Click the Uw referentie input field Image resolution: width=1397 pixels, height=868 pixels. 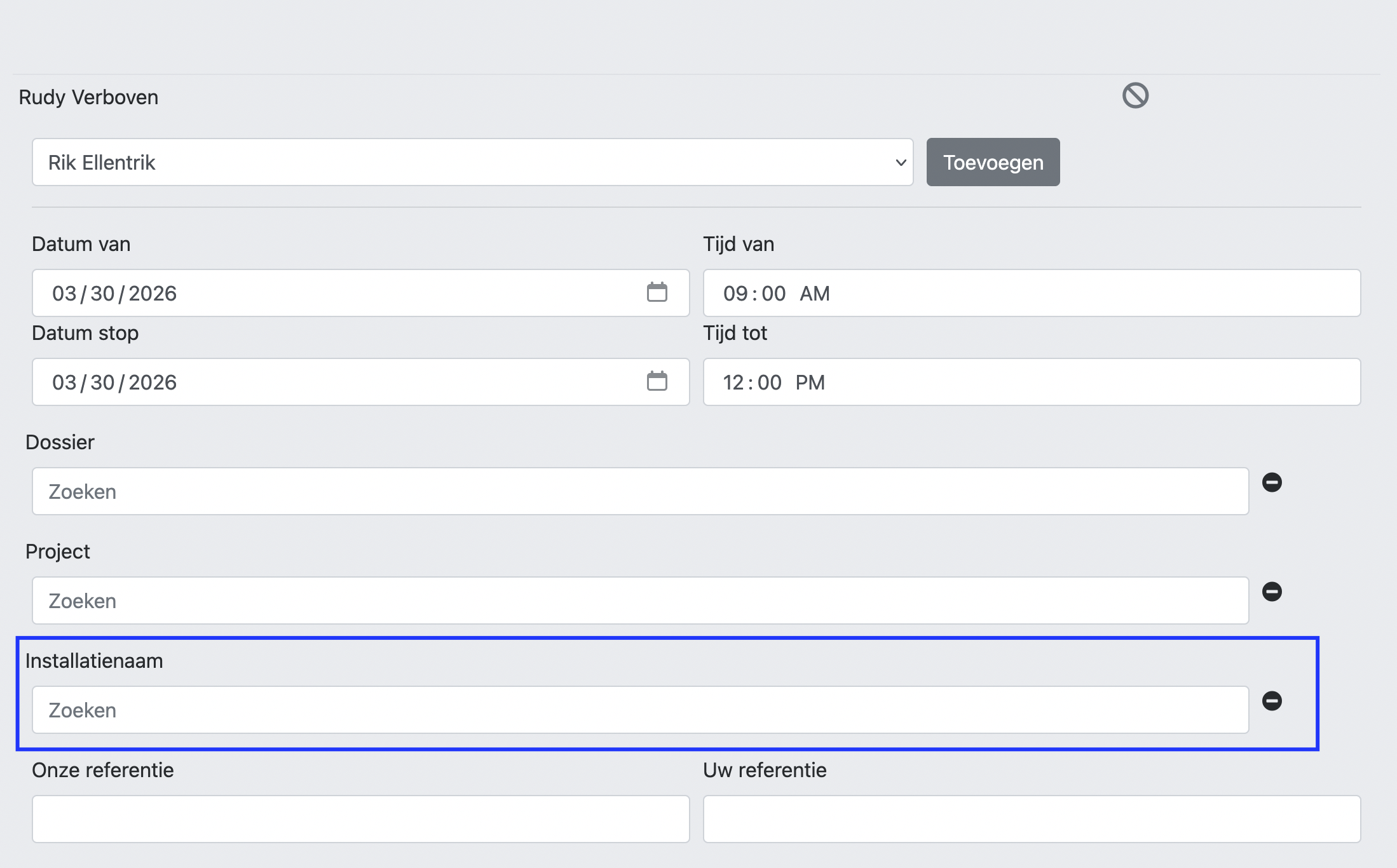[x=1032, y=819]
